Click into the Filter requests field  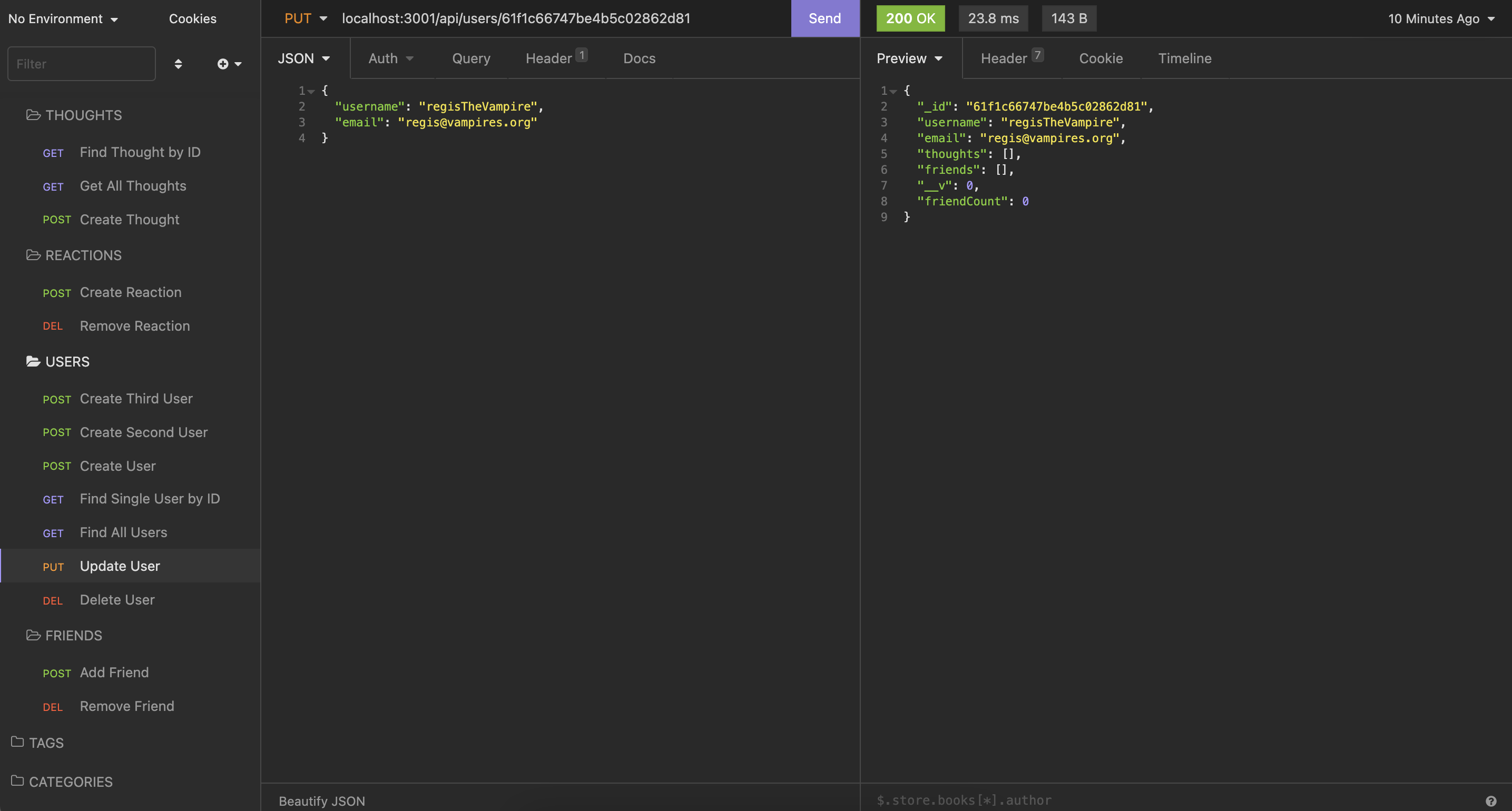point(82,64)
